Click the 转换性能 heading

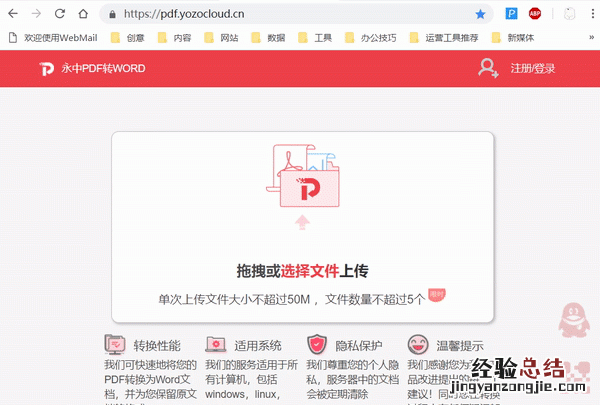(x=157, y=346)
